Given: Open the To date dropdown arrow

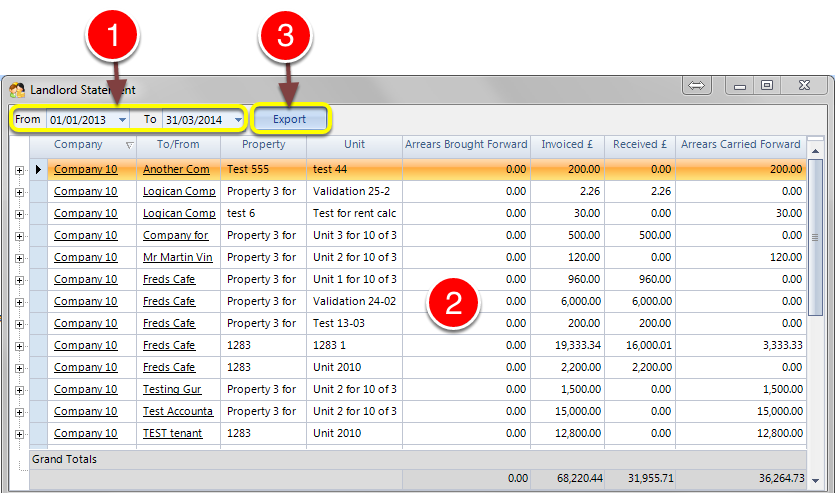Looking at the screenshot, I should pos(238,120).
